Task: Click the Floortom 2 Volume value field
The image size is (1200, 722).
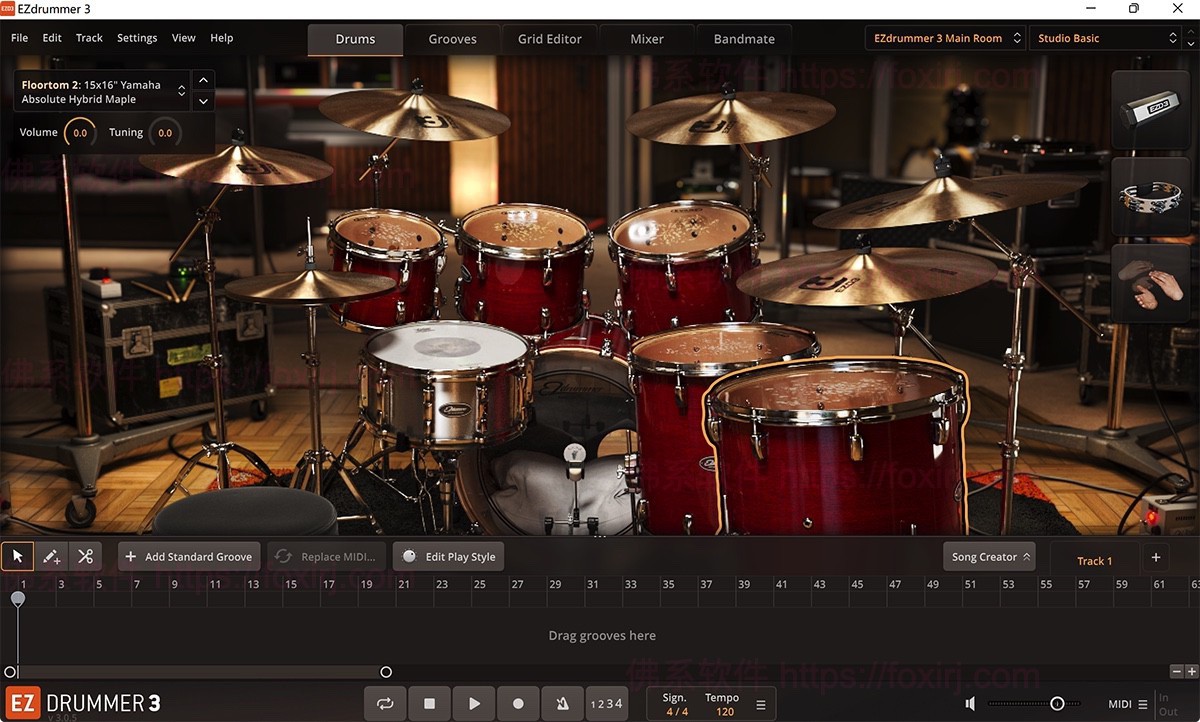Action: point(80,131)
